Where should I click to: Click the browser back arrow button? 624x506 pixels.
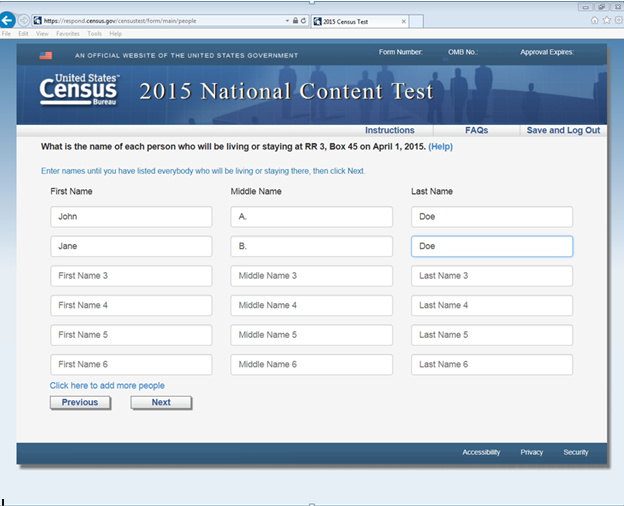(8, 20)
